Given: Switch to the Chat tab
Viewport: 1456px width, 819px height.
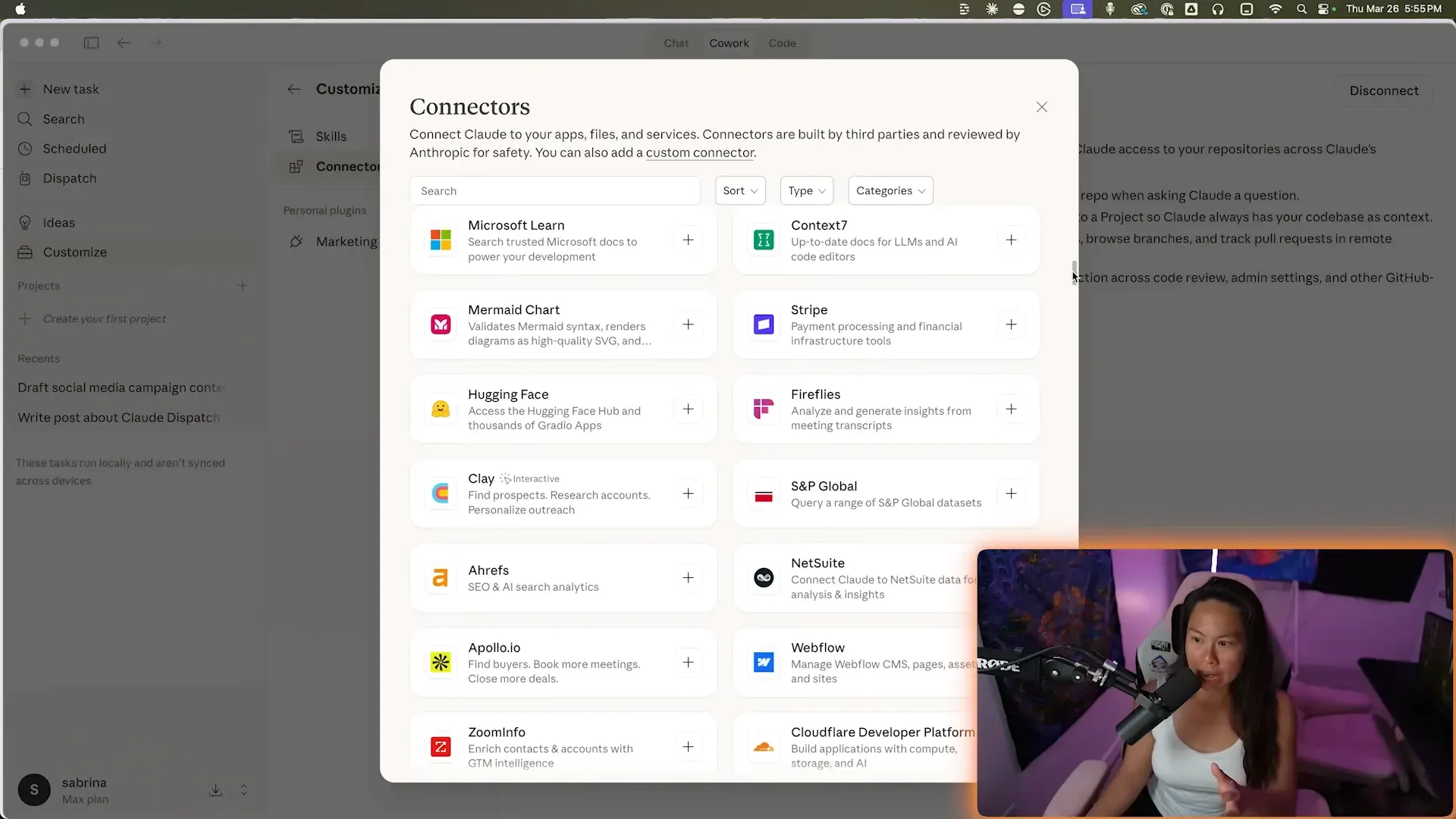Looking at the screenshot, I should point(676,43).
